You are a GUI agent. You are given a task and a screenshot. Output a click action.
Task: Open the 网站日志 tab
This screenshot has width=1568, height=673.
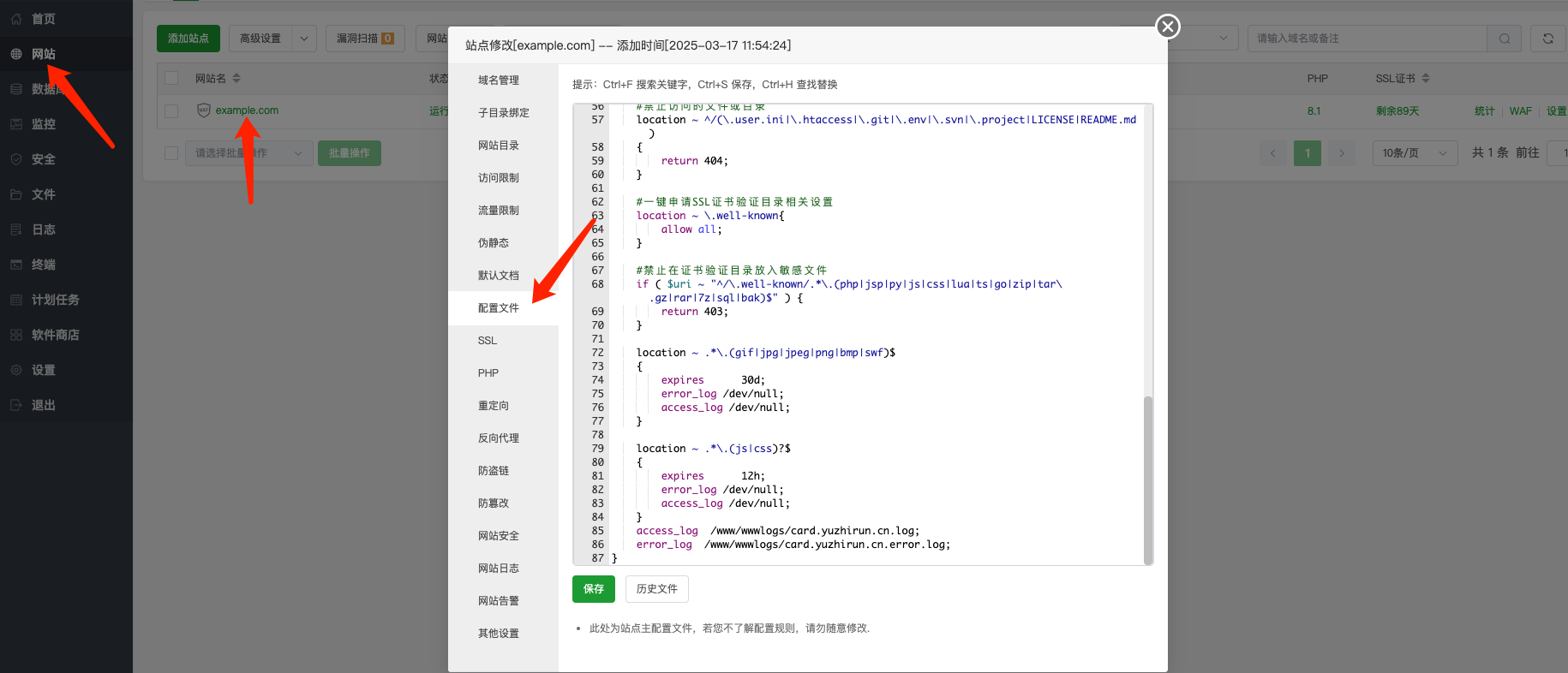pos(503,569)
